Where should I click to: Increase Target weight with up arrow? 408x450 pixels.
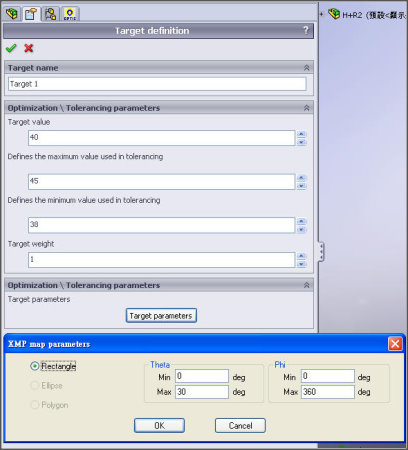pos(301,256)
